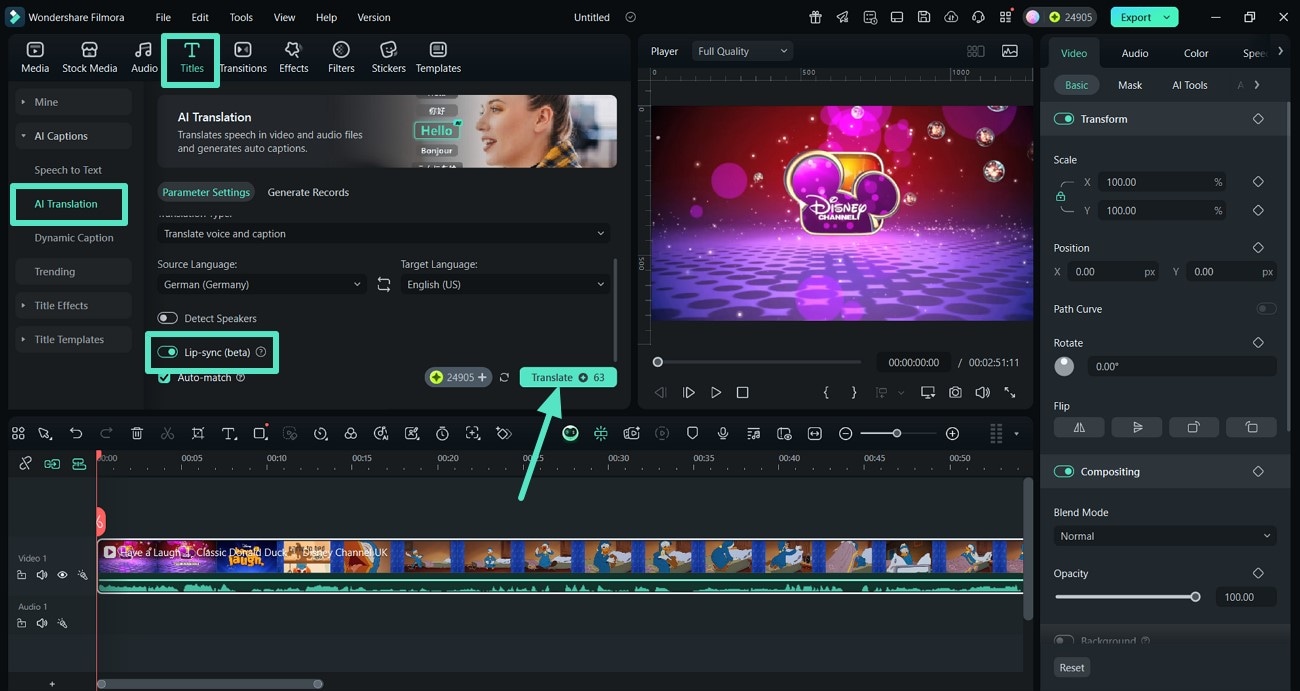Click the Translate button
1300x691 pixels.
[x=568, y=377]
